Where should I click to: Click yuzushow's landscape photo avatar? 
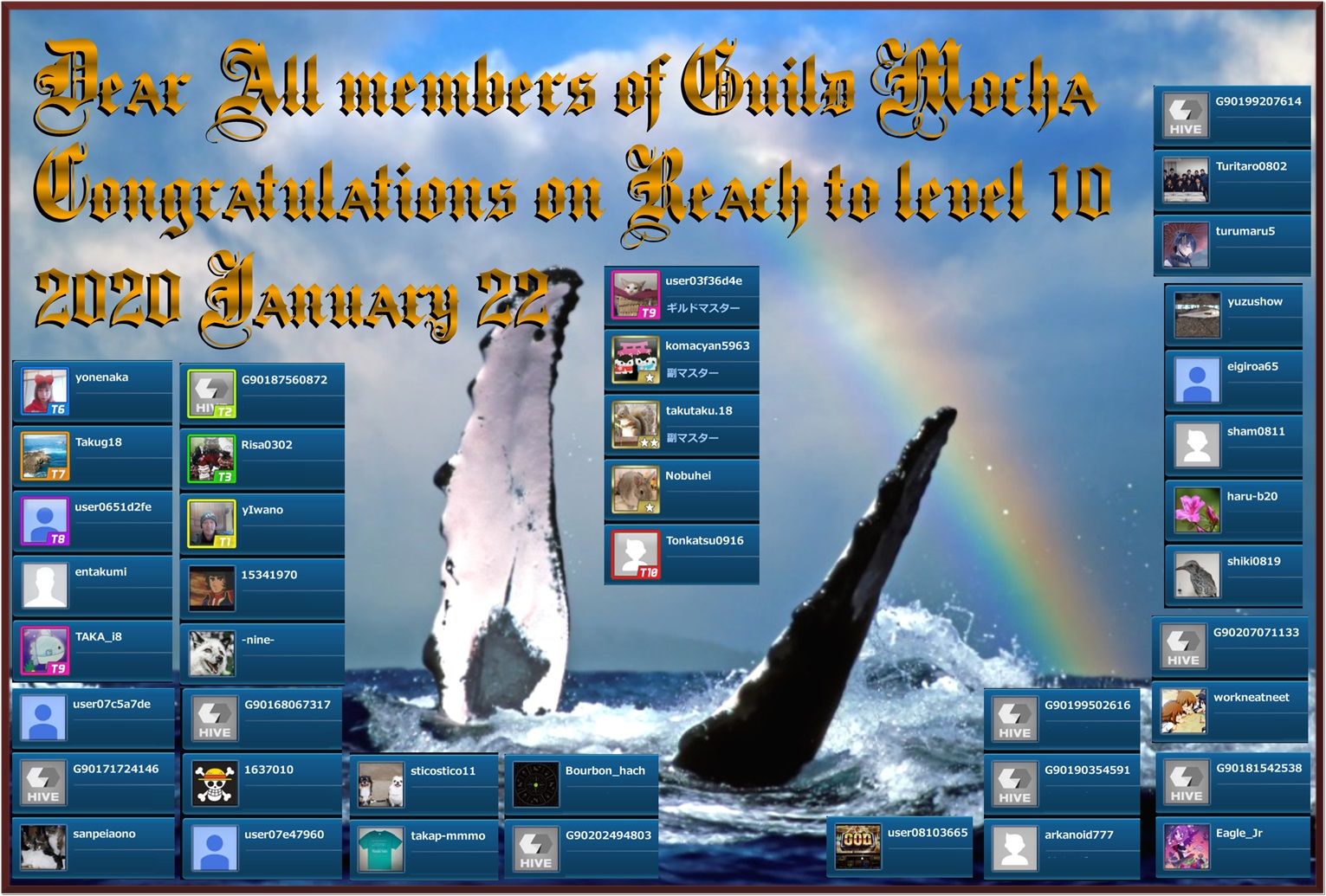1198,316
